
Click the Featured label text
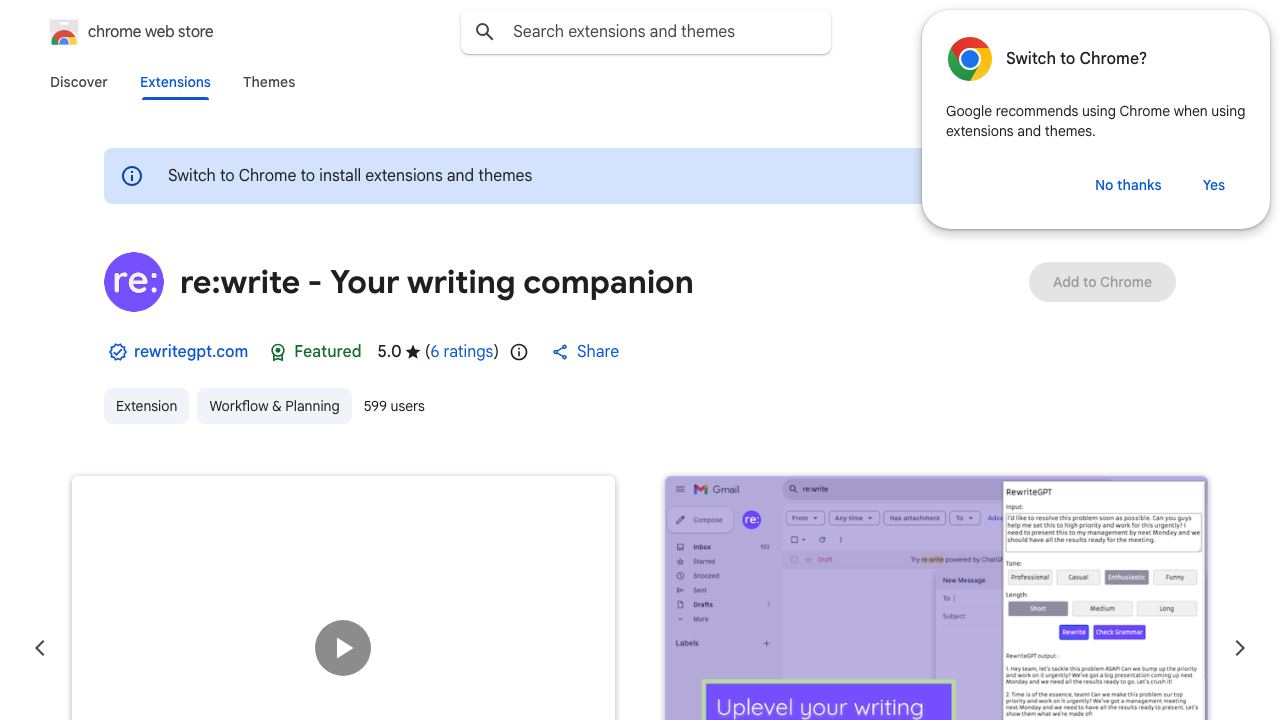click(328, 352)
